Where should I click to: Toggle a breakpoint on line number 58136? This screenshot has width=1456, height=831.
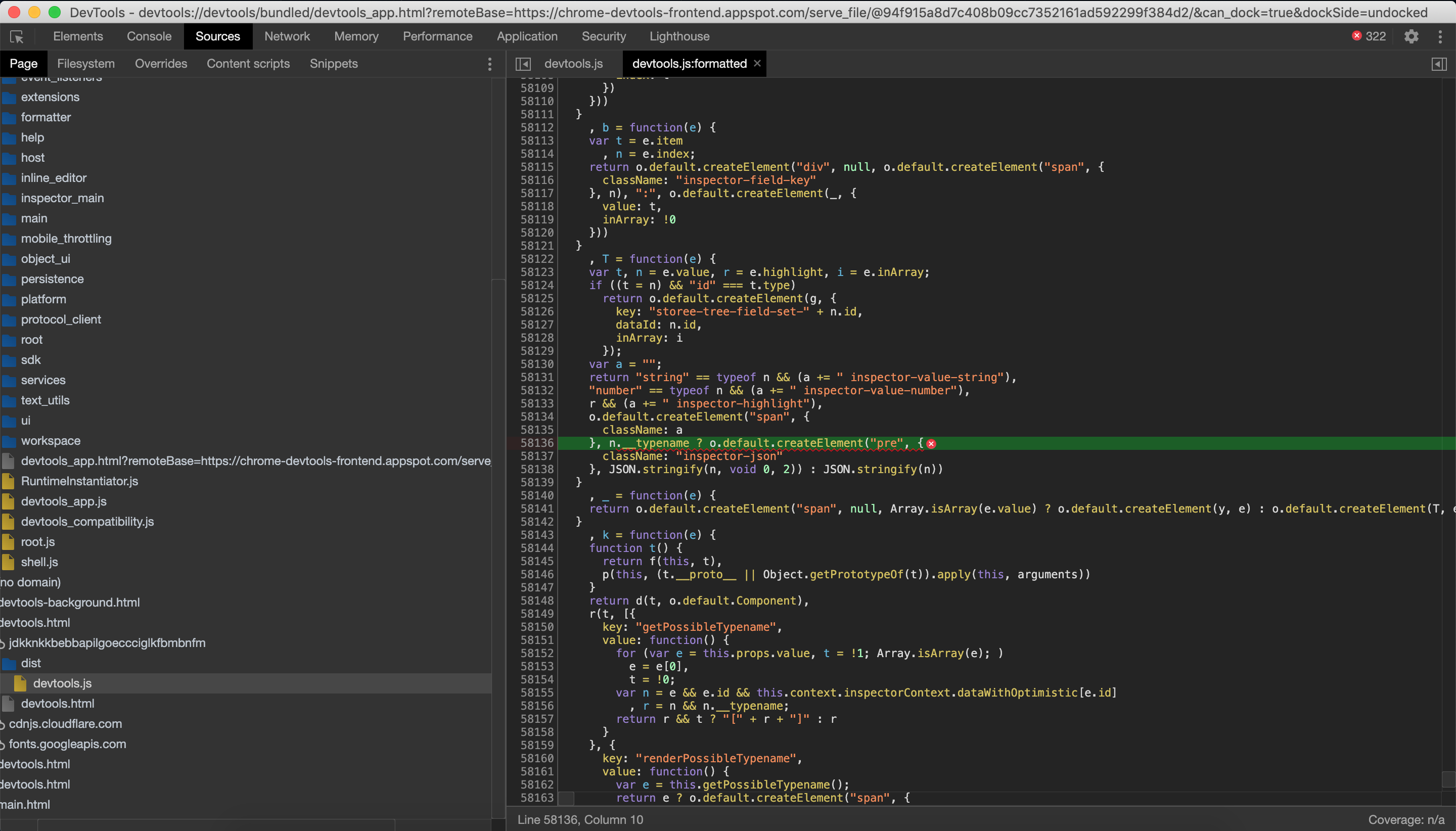pyautogui.click(x=536, y=443)
